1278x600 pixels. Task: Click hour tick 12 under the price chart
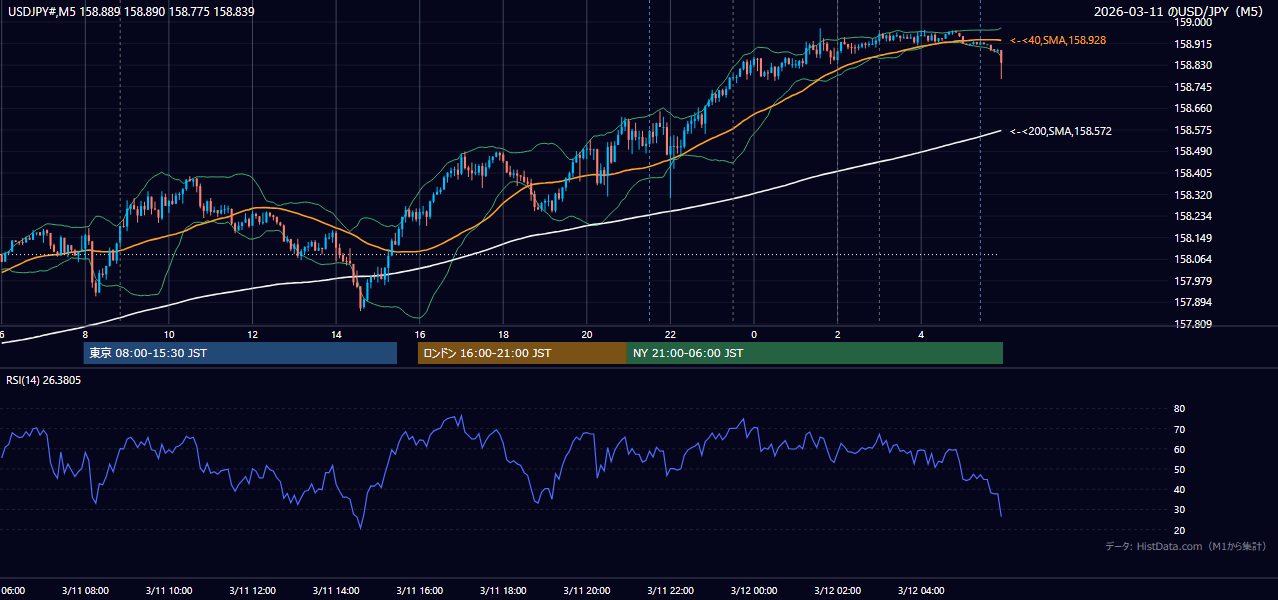pyautogui.click(x=252, y=334)
